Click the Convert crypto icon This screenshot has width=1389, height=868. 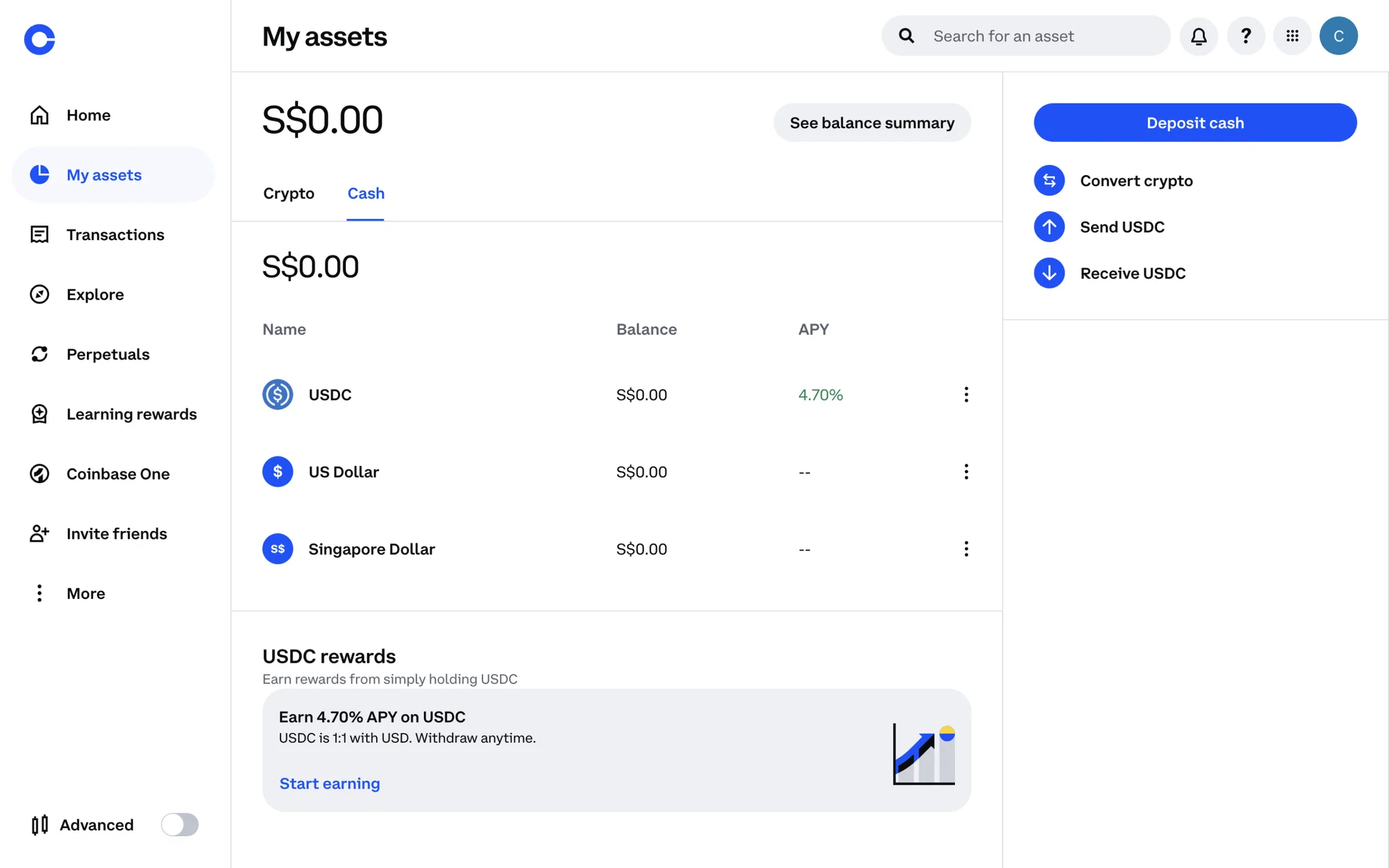click(x=1049, y=181)
